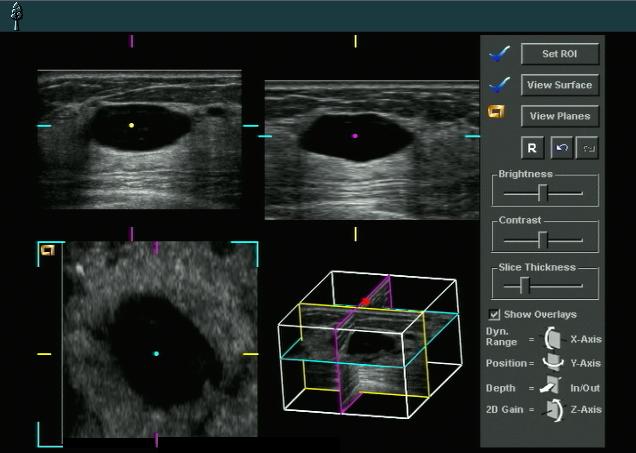The image size is (636, 453).
Task: Click the Z-Axis rotation icon
Action: (554, 410)
